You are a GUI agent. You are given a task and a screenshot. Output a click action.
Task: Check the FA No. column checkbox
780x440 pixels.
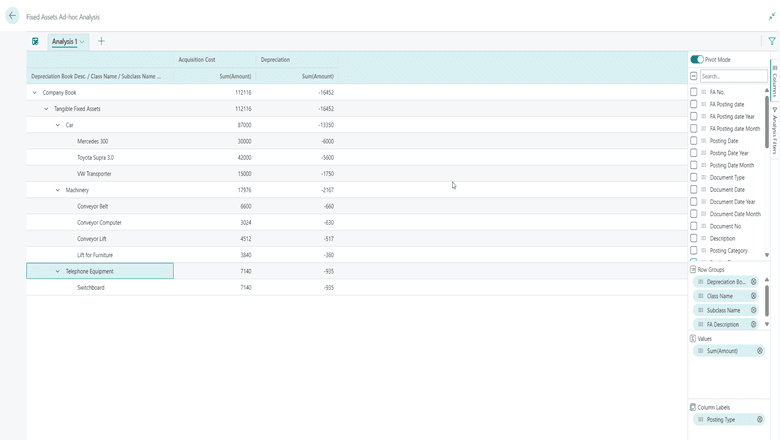point(694,92)
